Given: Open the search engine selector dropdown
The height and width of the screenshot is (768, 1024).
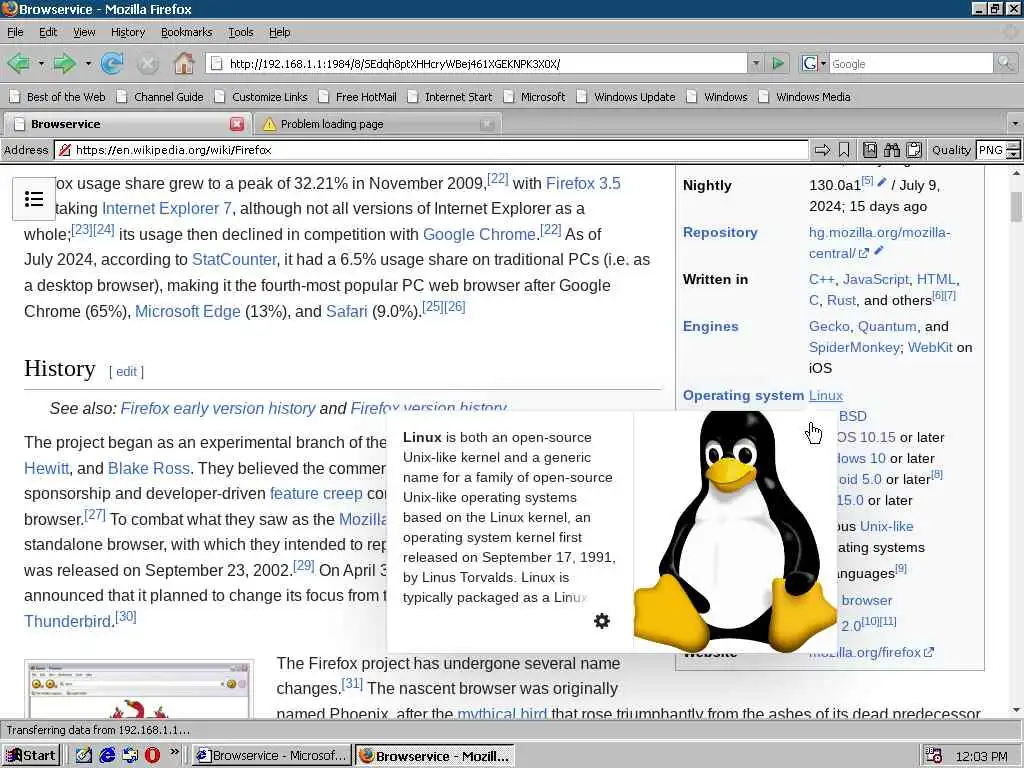Looking at the screenshot, I should tap(823, 63).
